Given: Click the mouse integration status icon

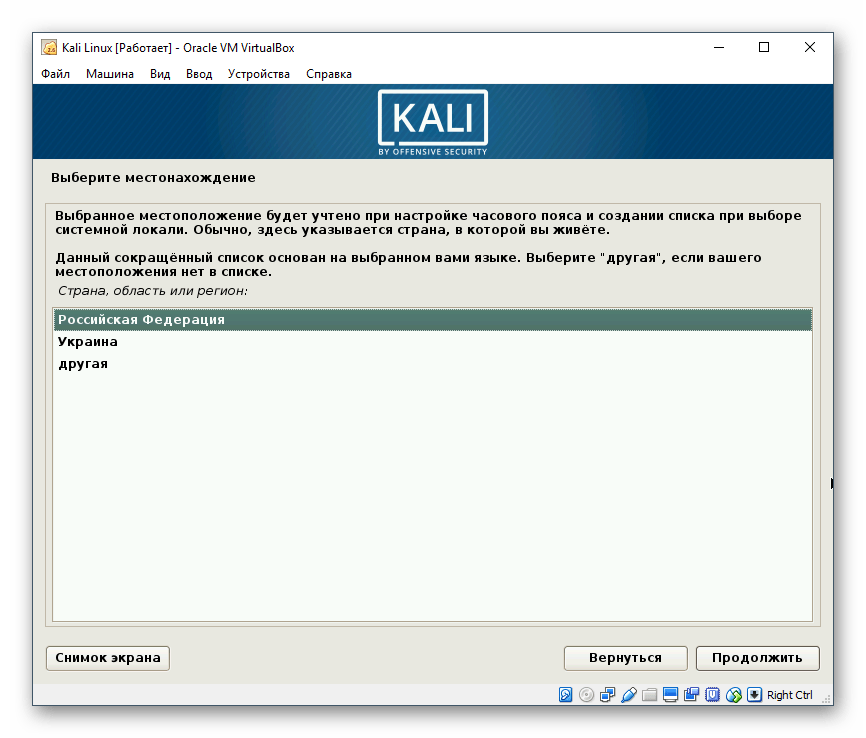Looking at the screenshot, I should pos(732,694).
